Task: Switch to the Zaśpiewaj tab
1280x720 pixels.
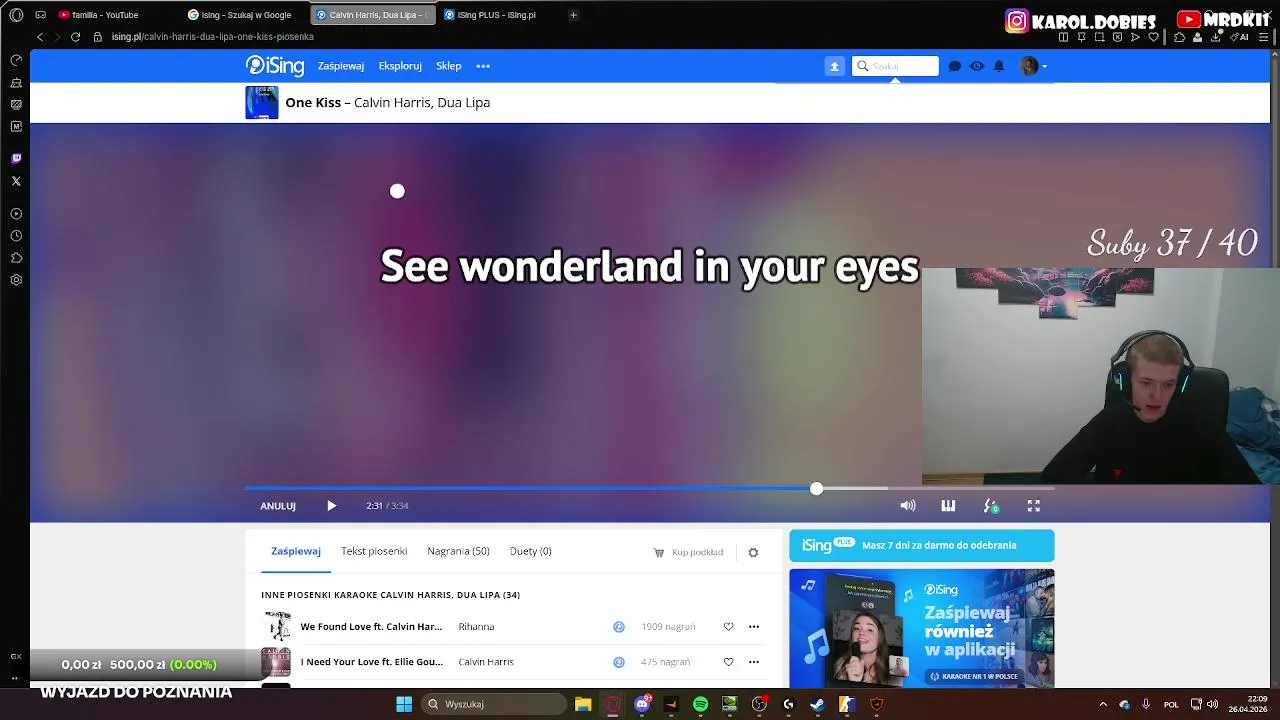Action: pos(296,551)
